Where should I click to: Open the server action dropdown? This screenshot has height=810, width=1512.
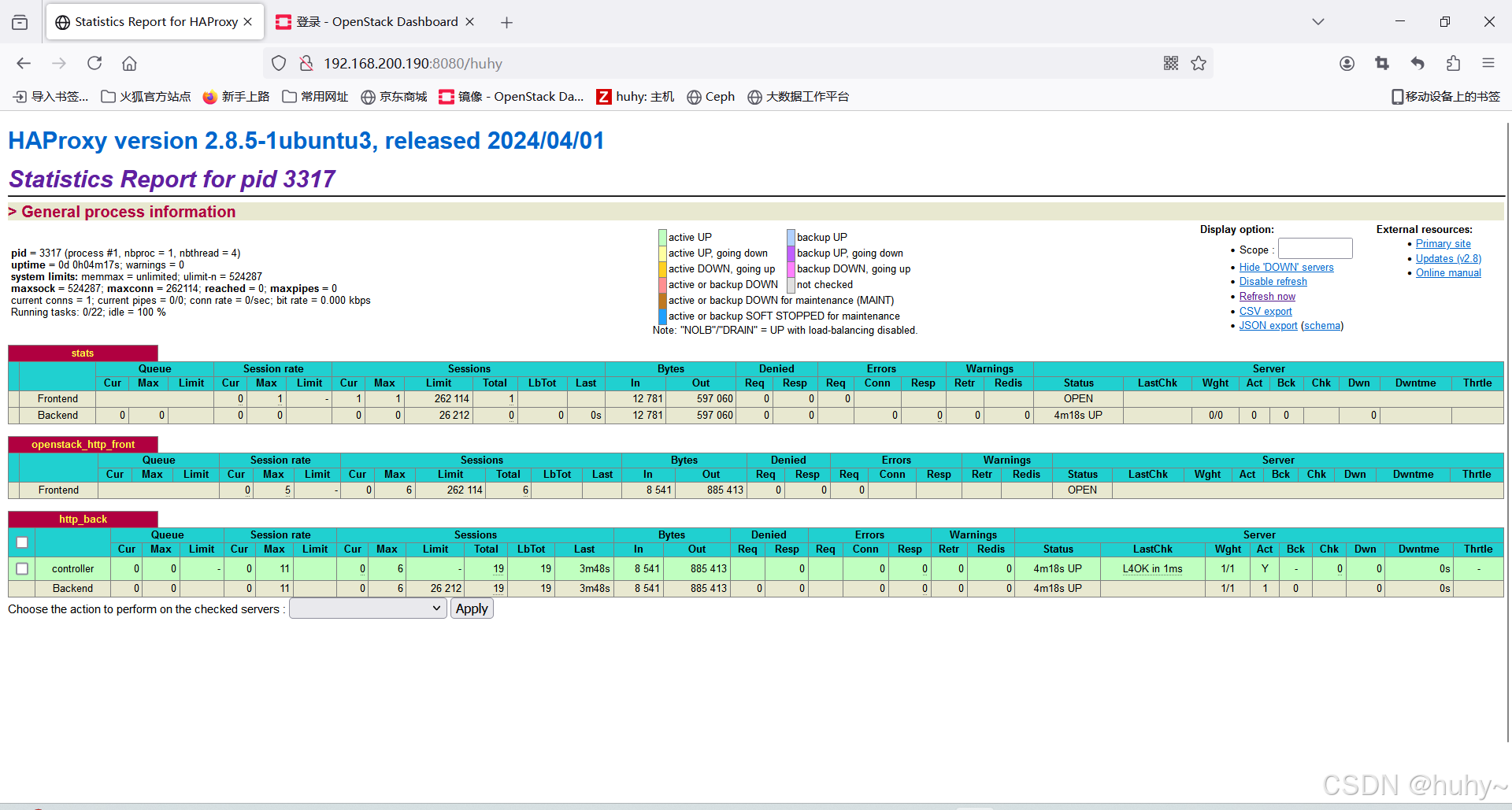(x=368, y=608)
